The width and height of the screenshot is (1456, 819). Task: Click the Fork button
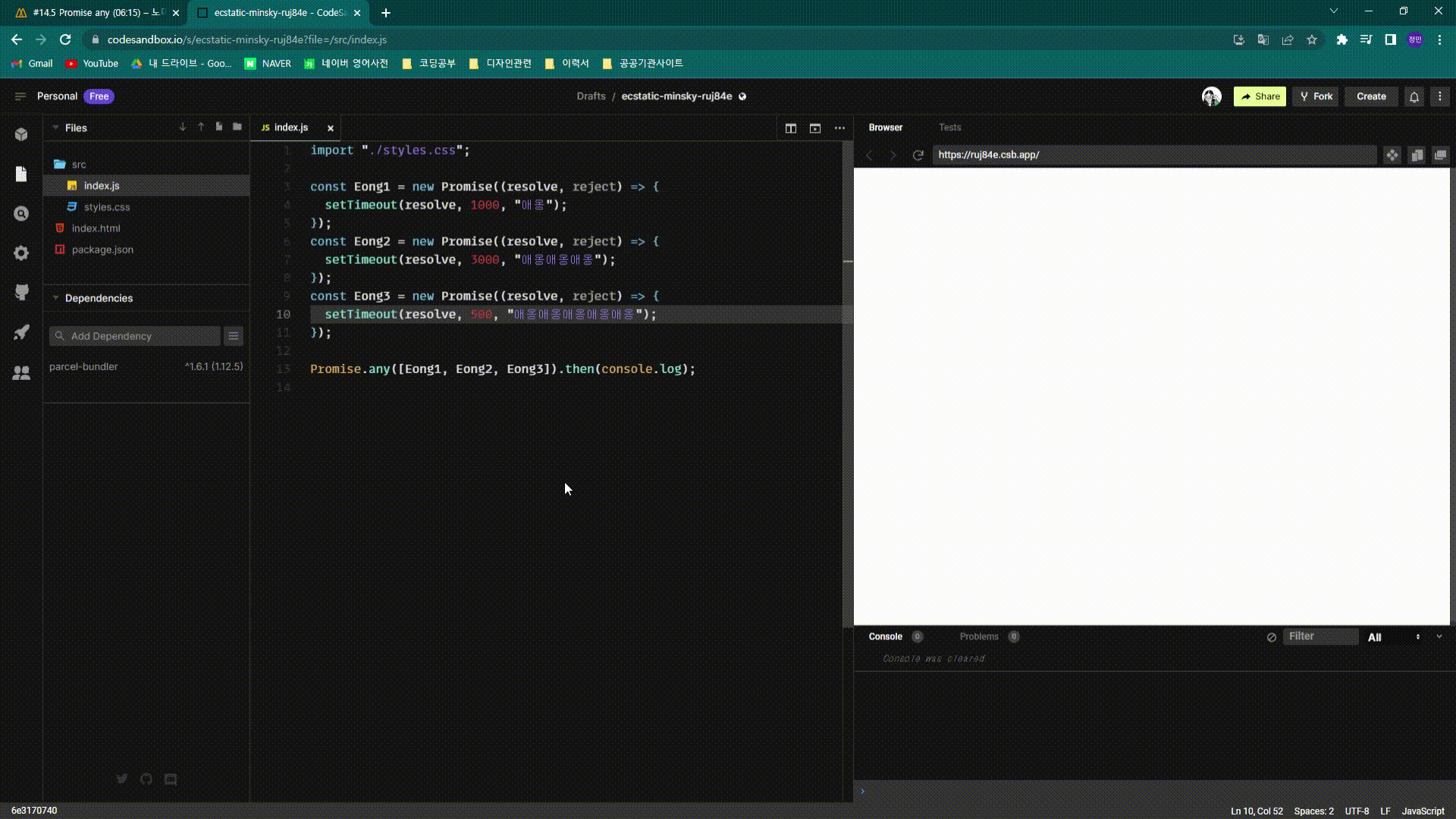(x=1316, y=96)
